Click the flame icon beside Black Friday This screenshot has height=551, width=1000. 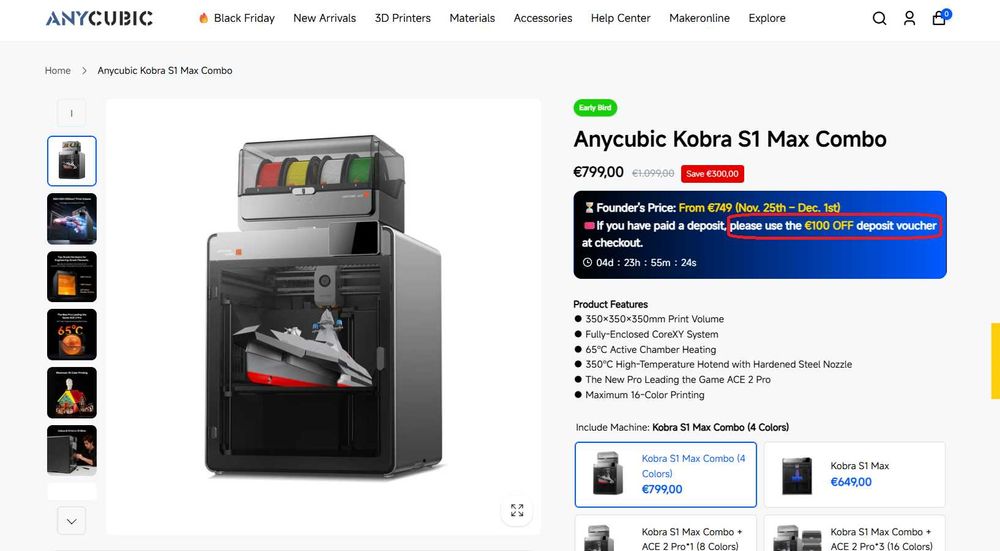[x=203, y=18]
